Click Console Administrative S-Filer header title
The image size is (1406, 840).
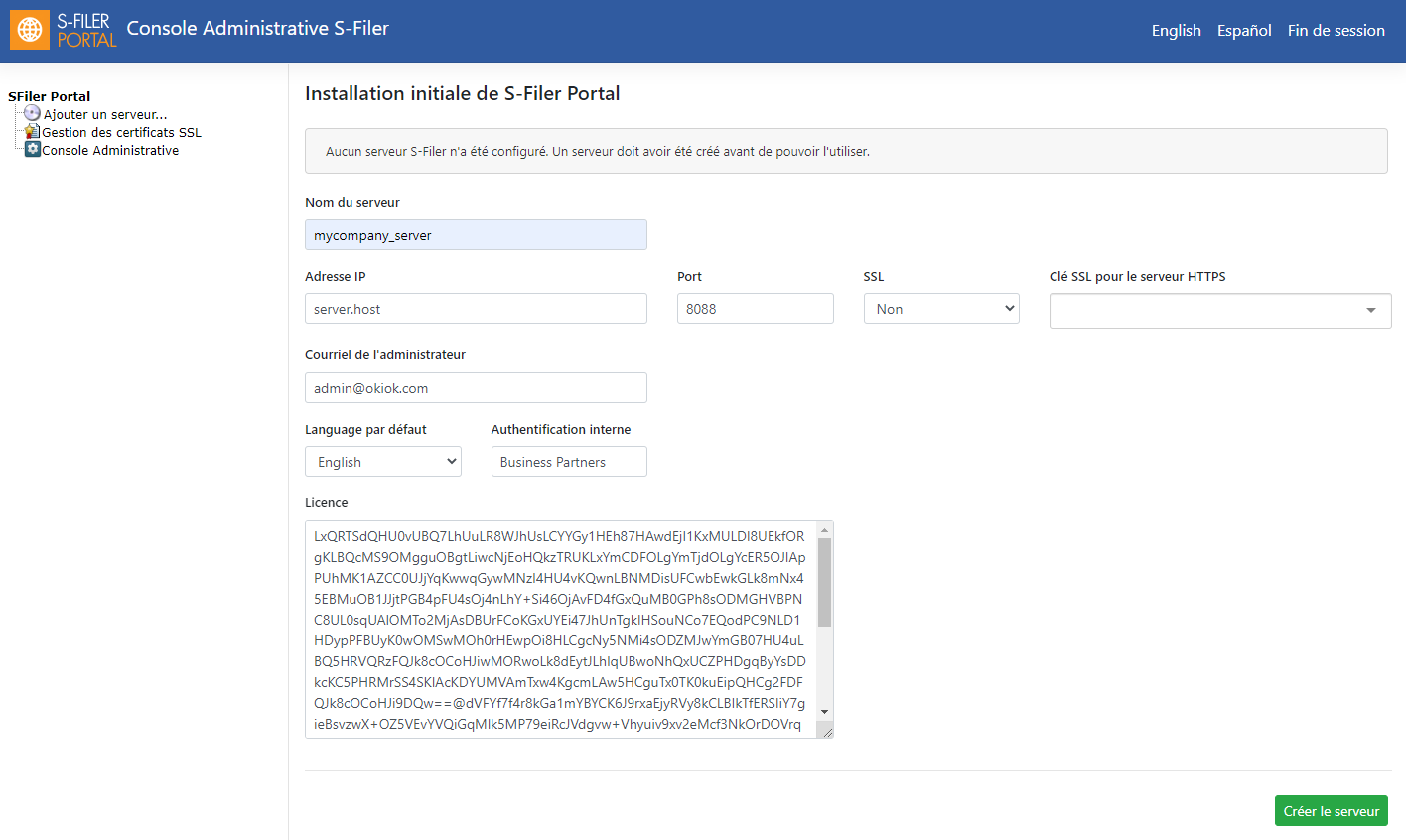(x=257, y=28)
